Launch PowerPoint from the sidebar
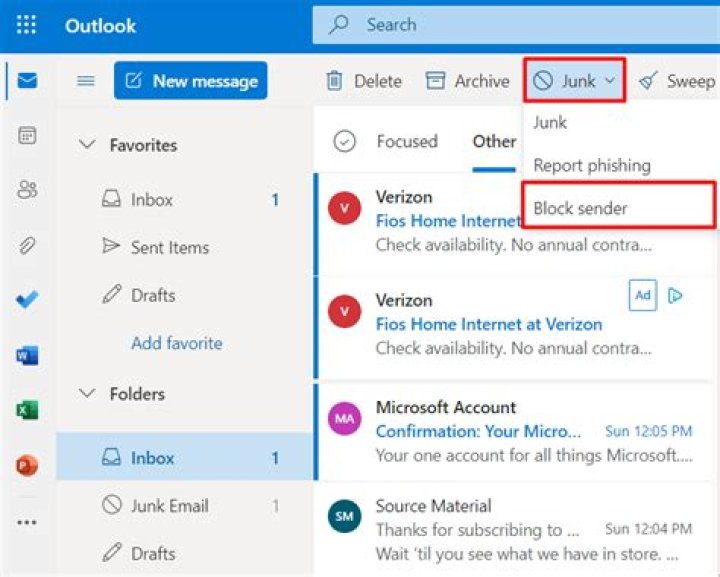The height and width of the screenshot is (577, 720). [27, 465]
